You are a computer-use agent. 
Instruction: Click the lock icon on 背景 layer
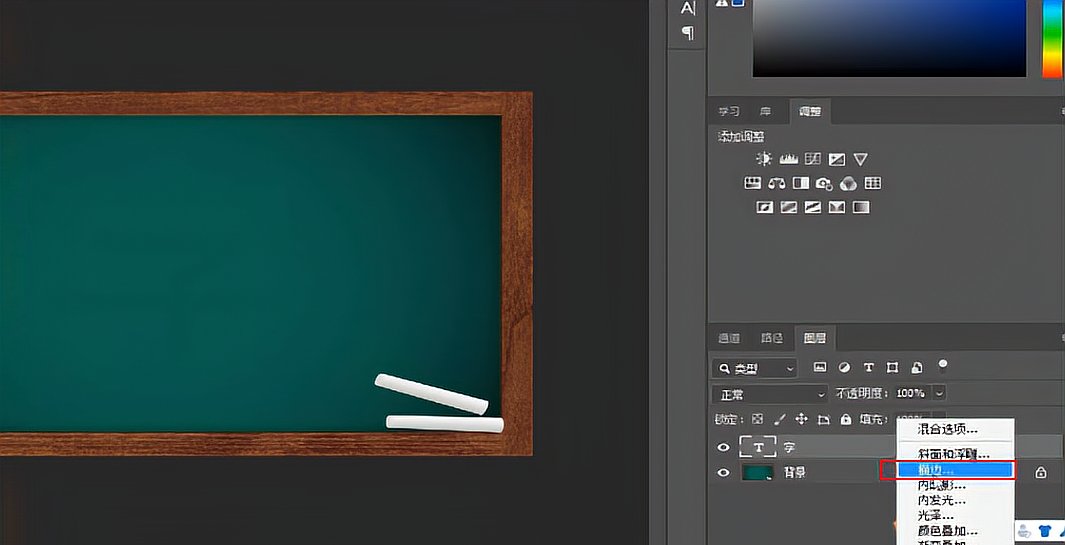pyautogui.click(x=1041, y=472)
